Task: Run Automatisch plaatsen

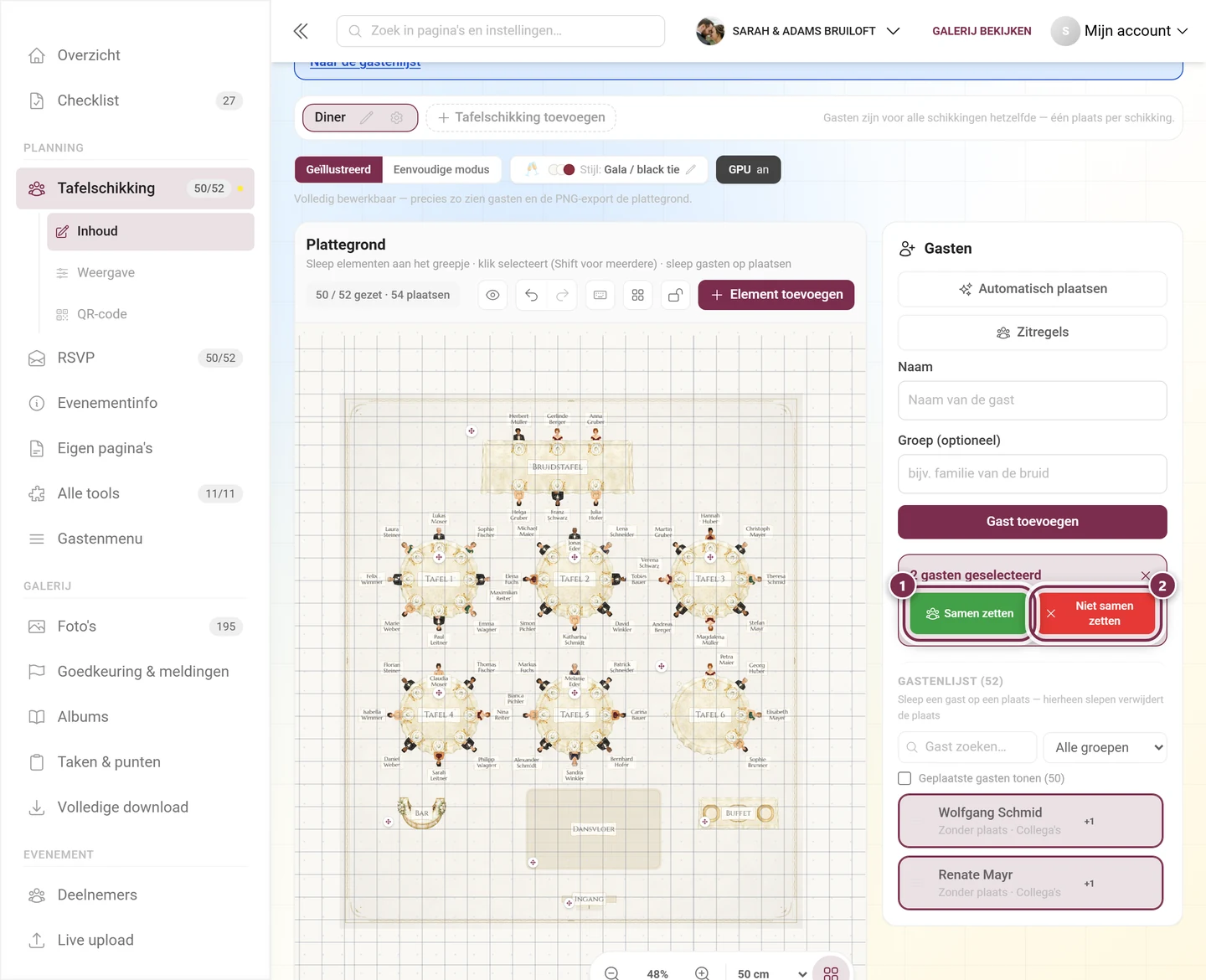Action: coord(1033,289)
